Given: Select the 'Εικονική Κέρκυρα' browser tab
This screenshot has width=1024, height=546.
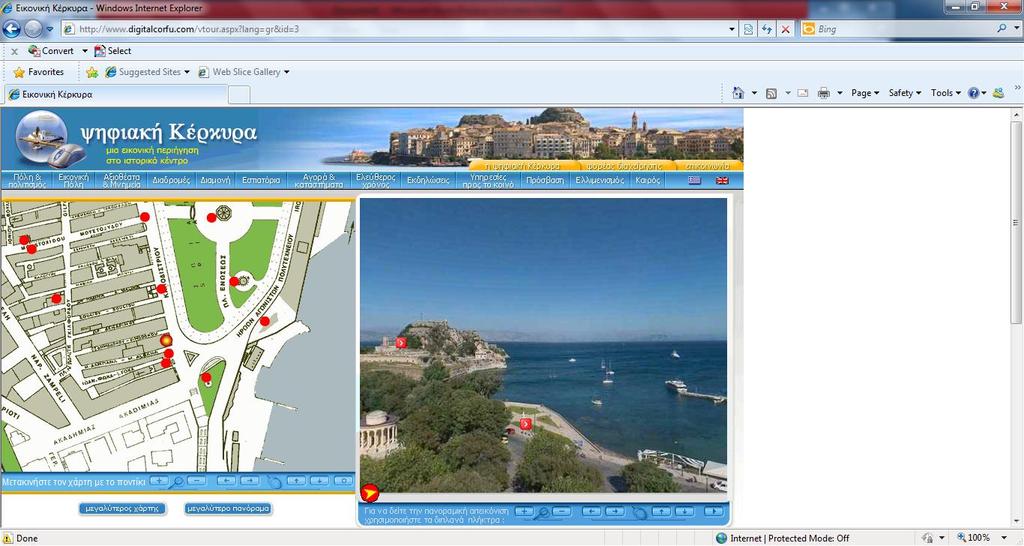Looking at the screenshot, I should pos(115,94).
